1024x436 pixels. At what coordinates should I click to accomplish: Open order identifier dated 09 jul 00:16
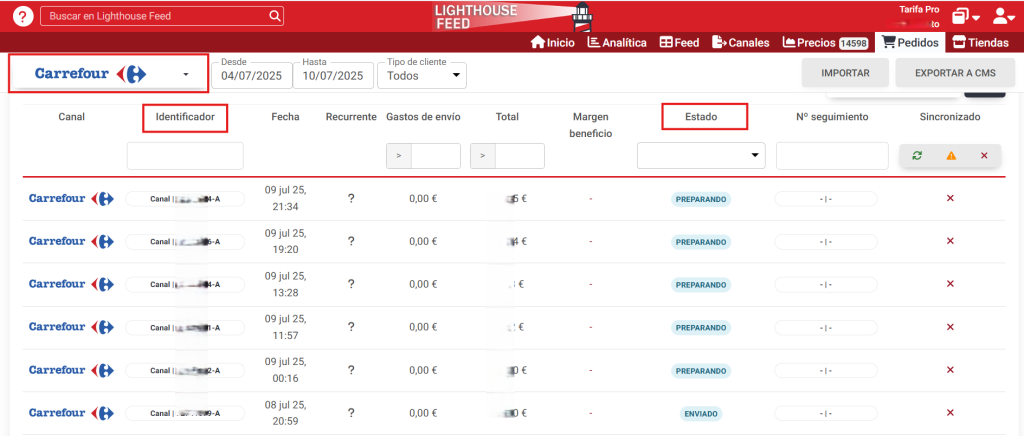[x=185, y=370]
